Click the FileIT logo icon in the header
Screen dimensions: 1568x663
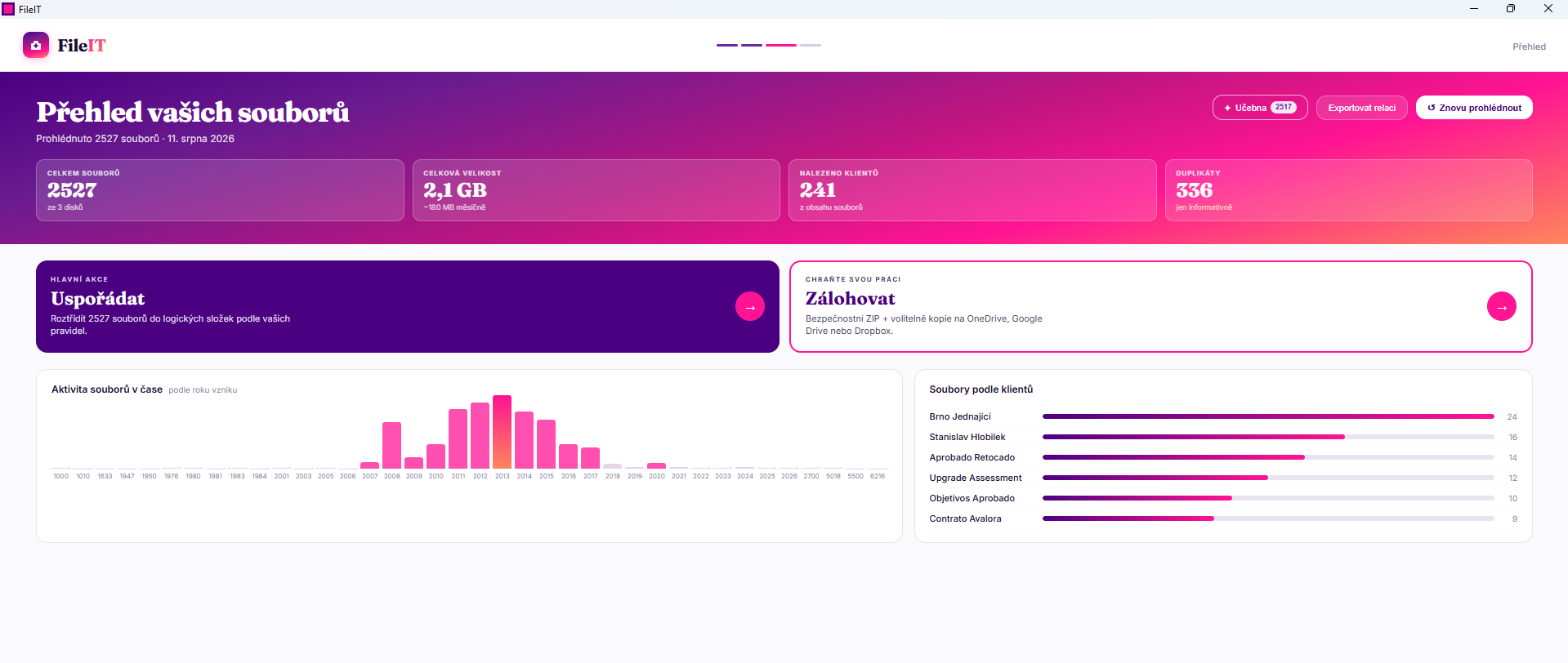coord(36,45)
